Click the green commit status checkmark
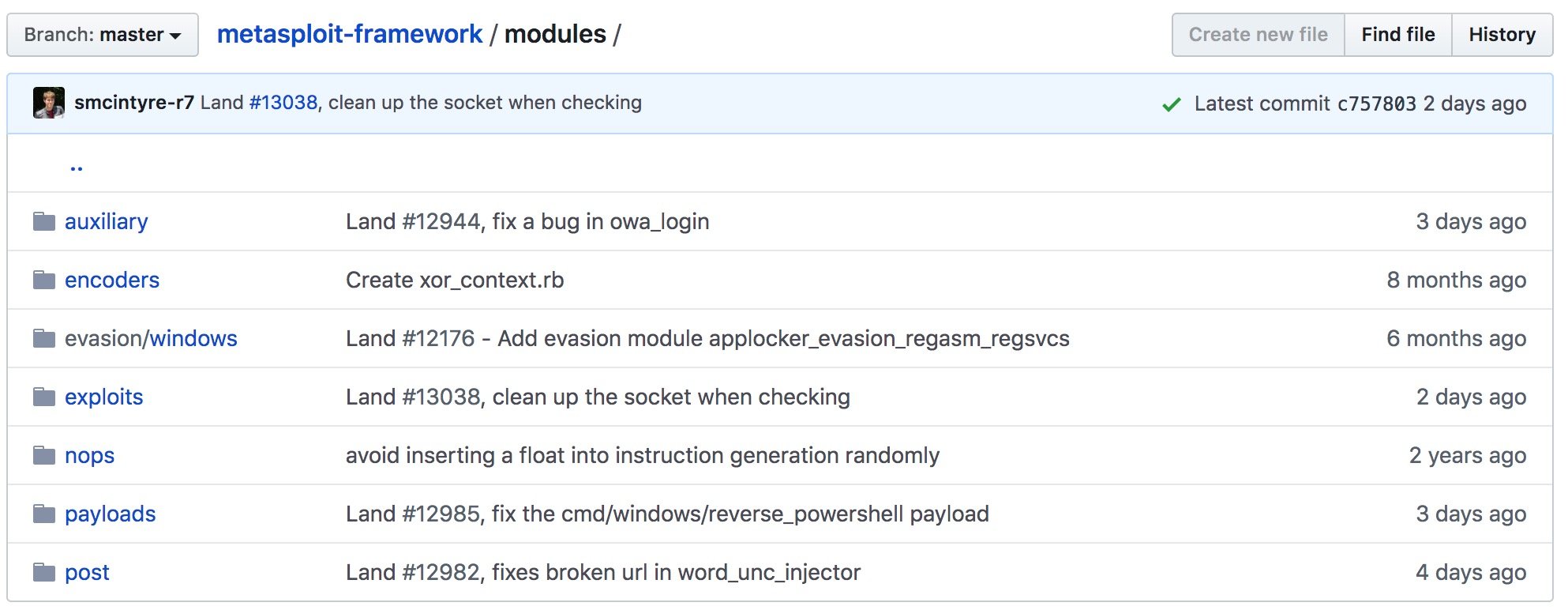 1172,104
